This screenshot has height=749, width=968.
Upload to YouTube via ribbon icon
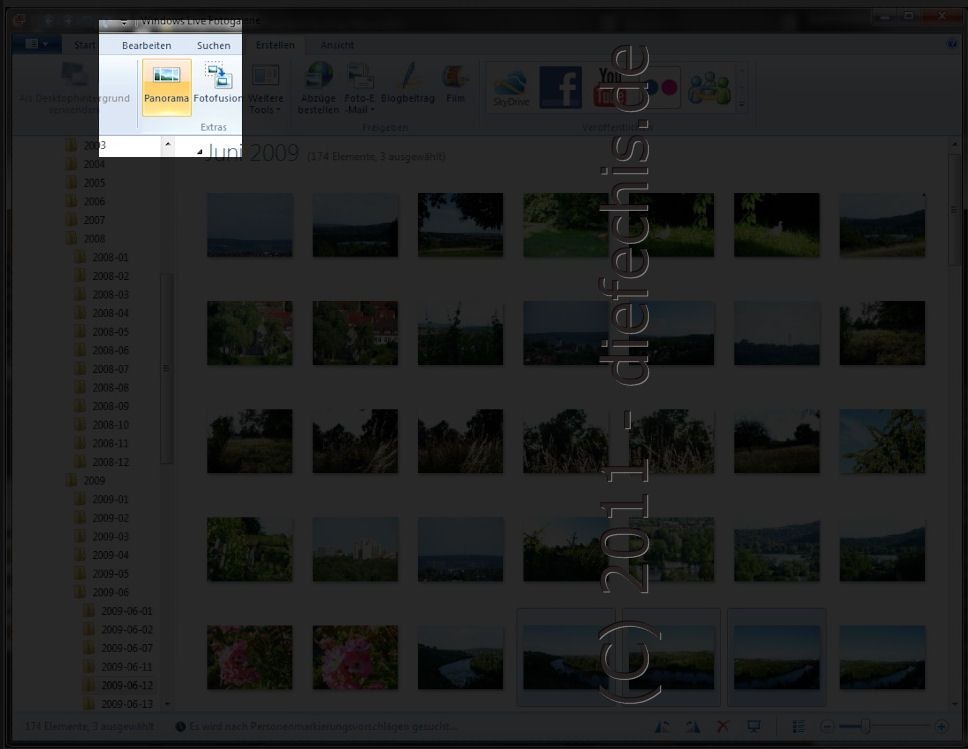(609, 87)
